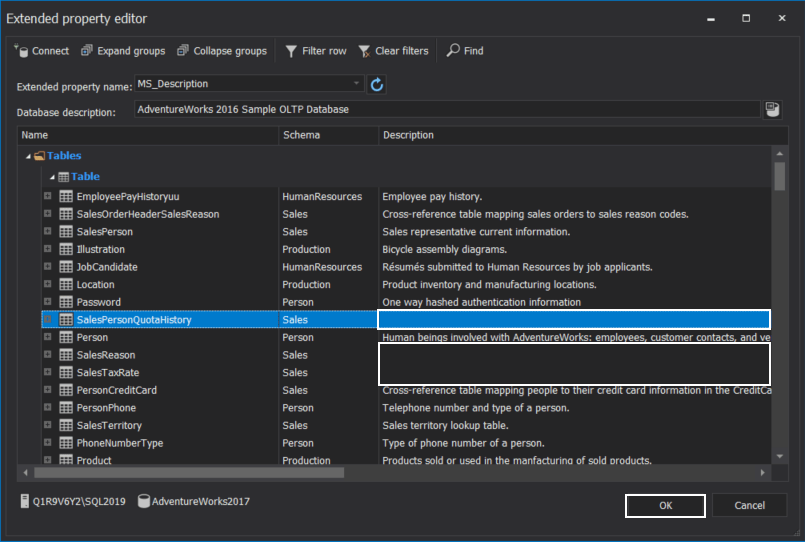Click the Database description input field
805x542 pixels.
(x=447, y=109)
